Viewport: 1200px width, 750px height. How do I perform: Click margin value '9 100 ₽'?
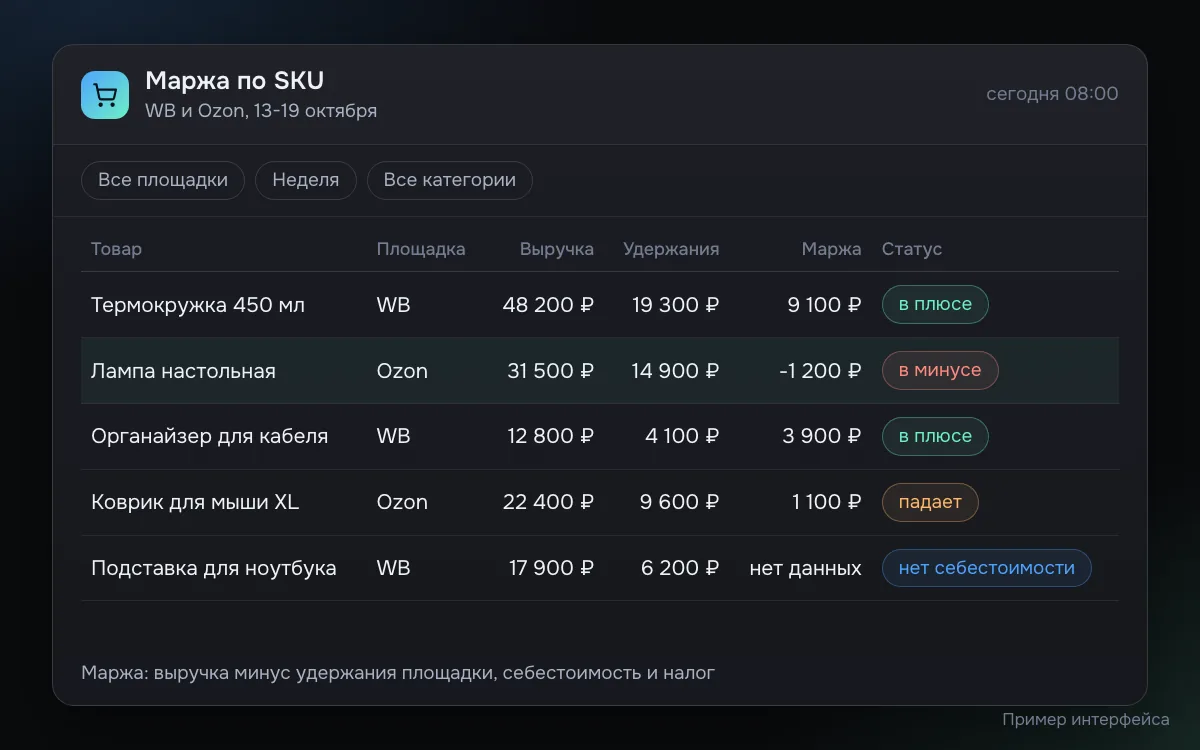tap(824, 305)
